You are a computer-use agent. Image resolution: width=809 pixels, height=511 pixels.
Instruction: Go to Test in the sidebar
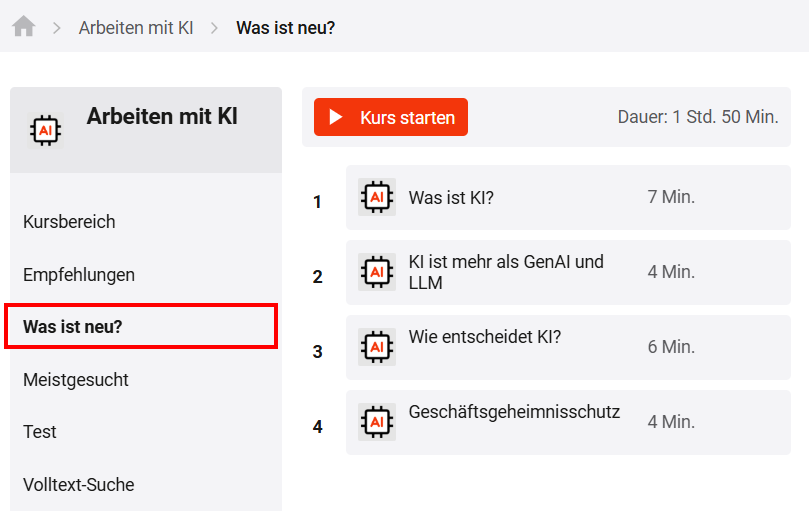point(40,432)
